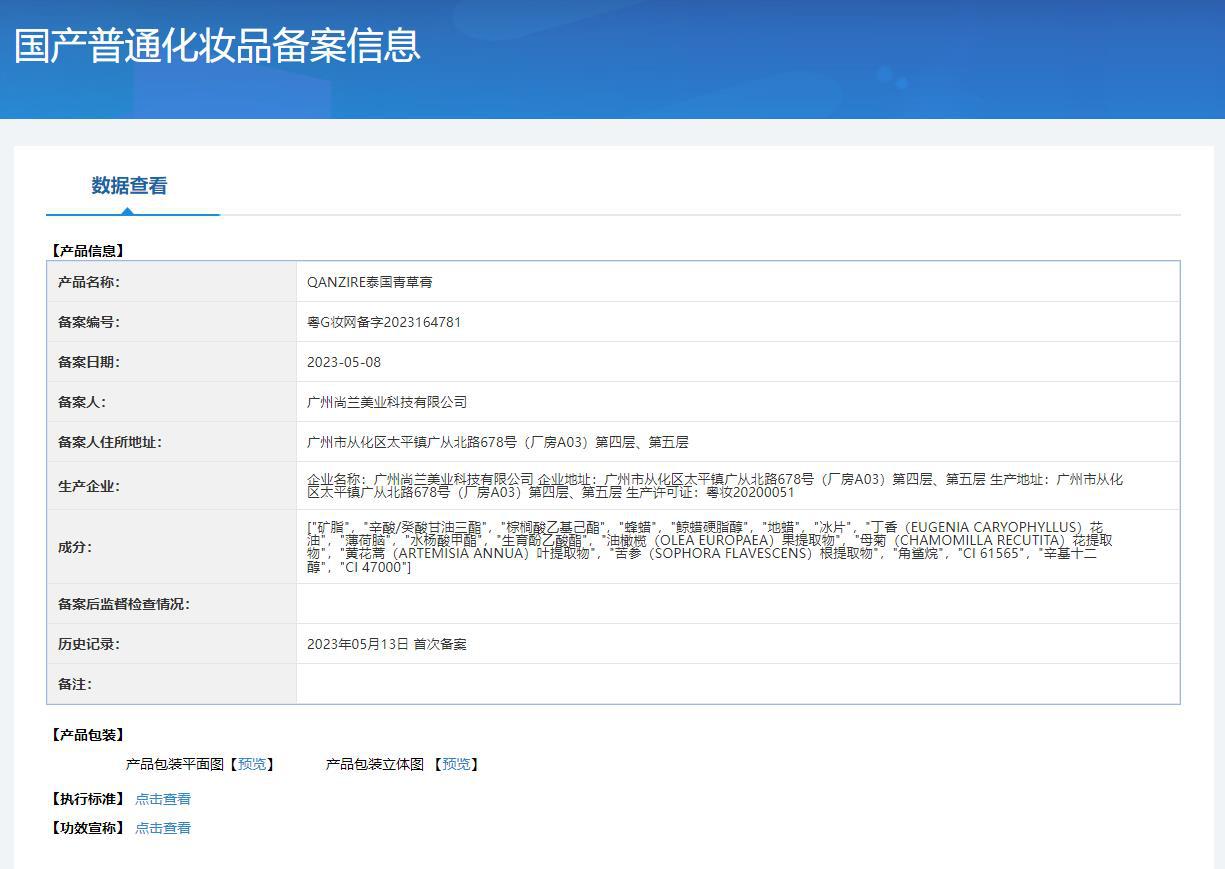Click the 备案日期 value 2023-05-08

pos(344,362)
